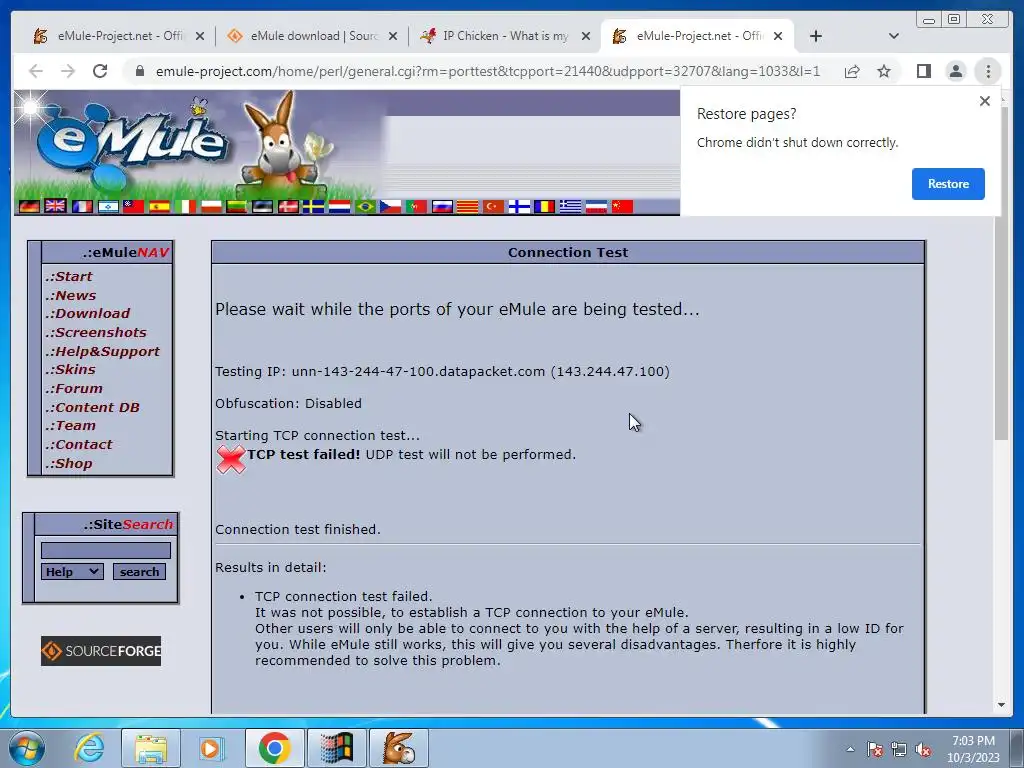Select the Danish flag language
The image size is (1024, 768).
tap(289, 206)
